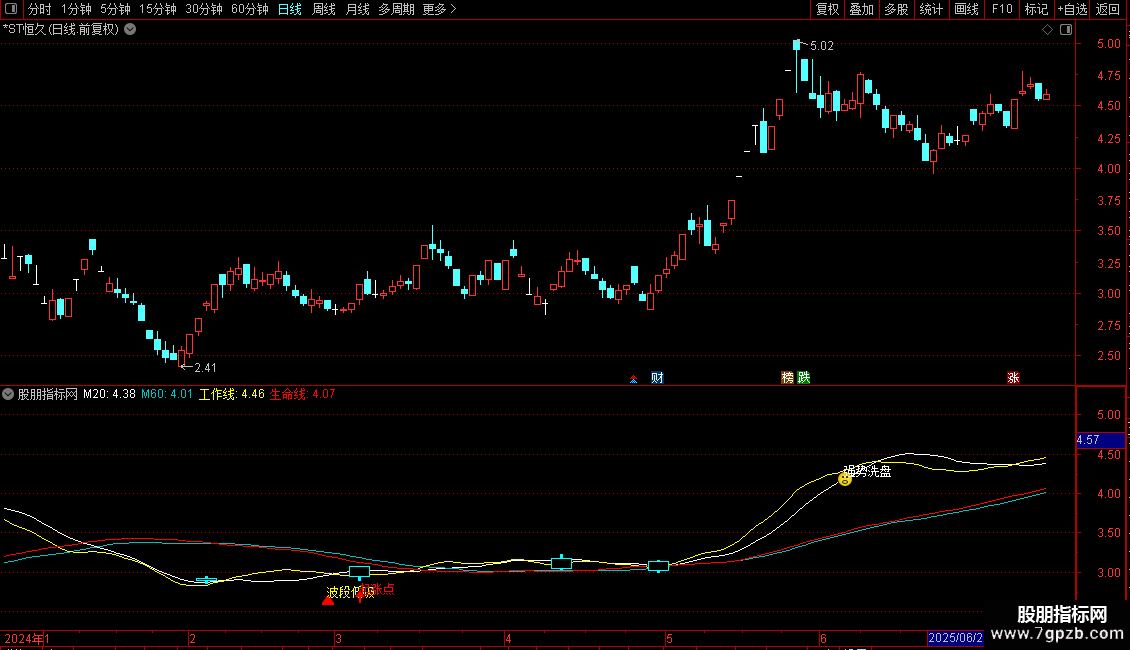
Task: Select the 5分钟 period
Action: point(115,9)
